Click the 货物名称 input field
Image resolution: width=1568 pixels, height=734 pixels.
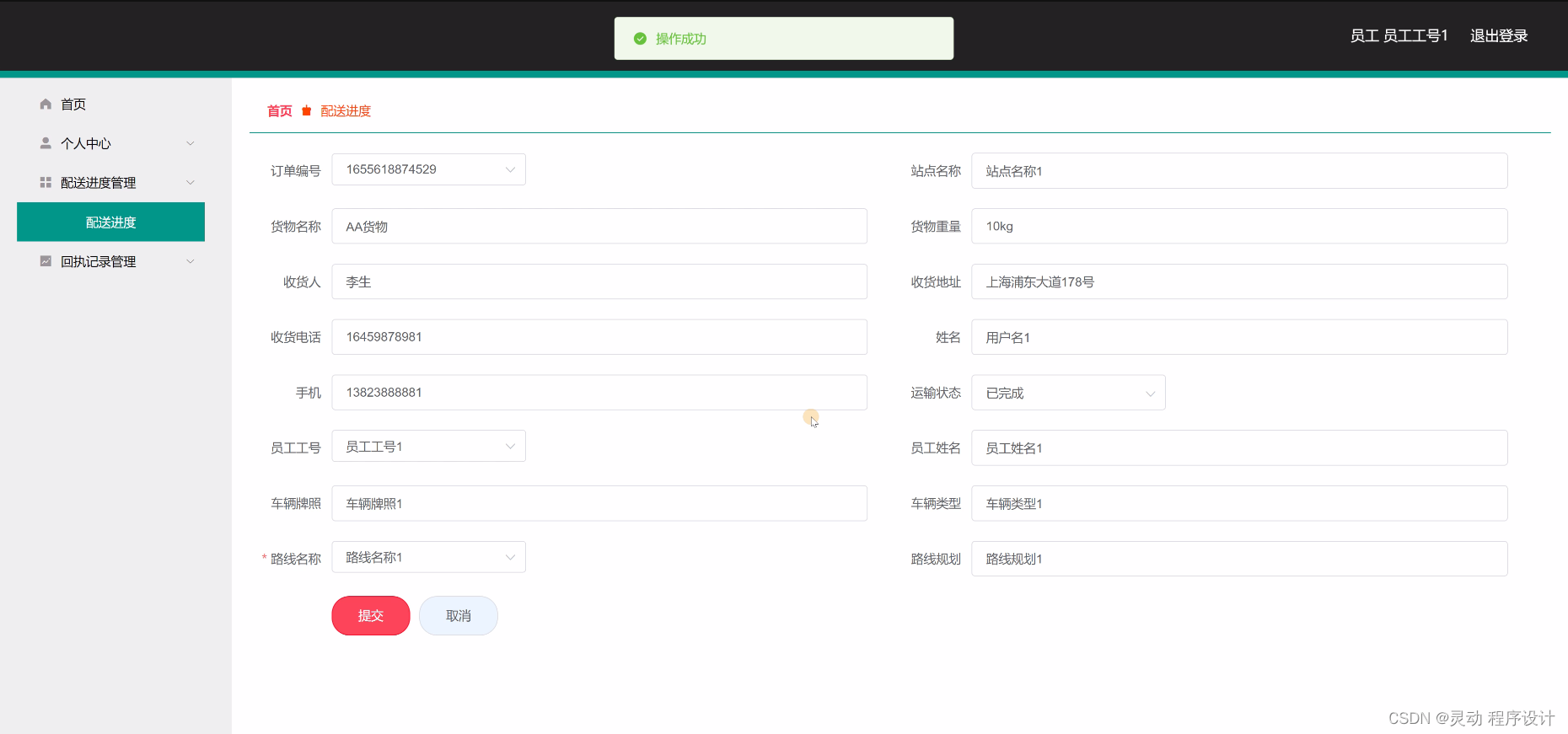click(x=599, y=226)
